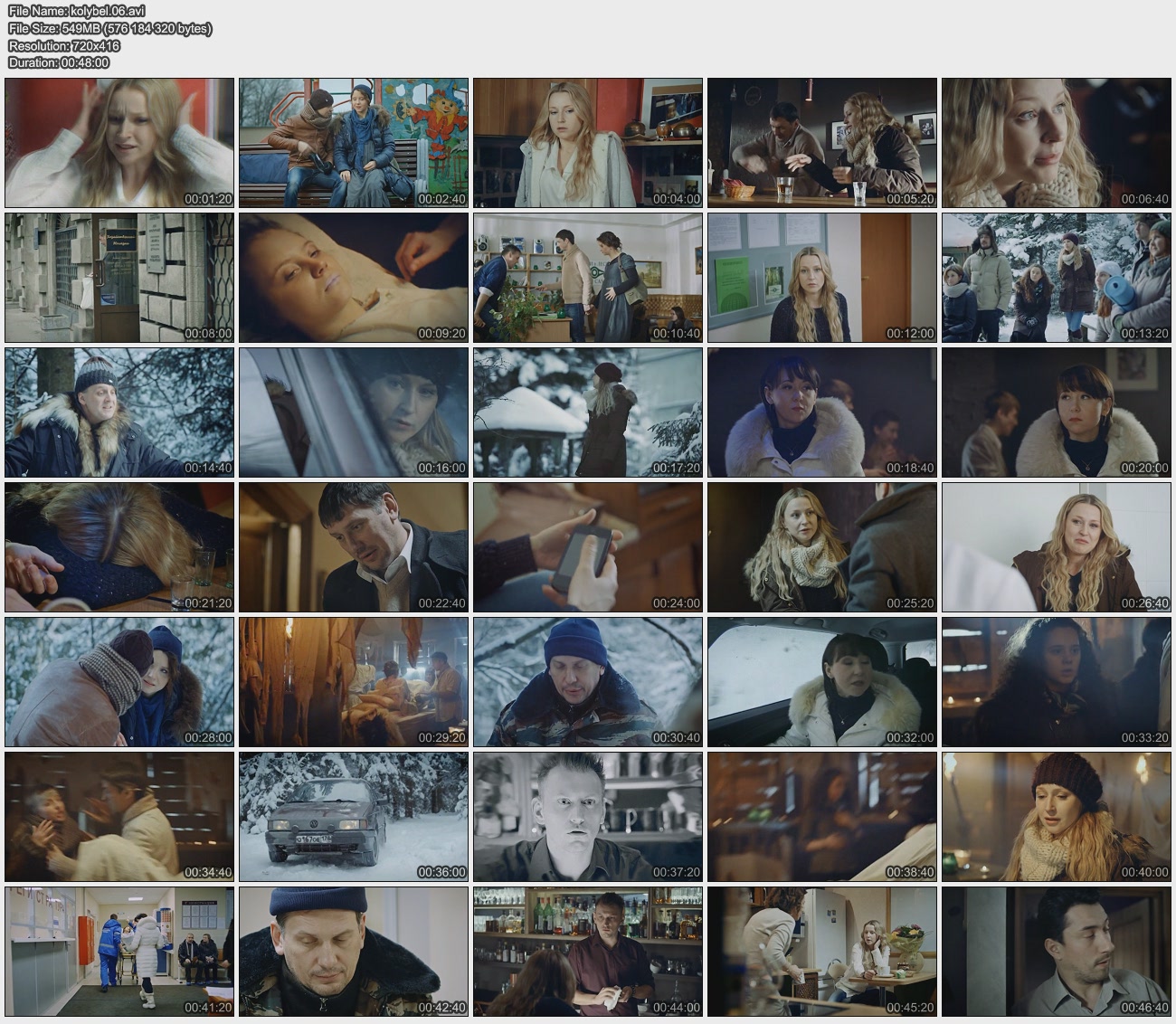Select the playground bench frame at 00:02:40
Image resolution: width=1176 pixels, height=1024 pixels.
pos(354,143)
